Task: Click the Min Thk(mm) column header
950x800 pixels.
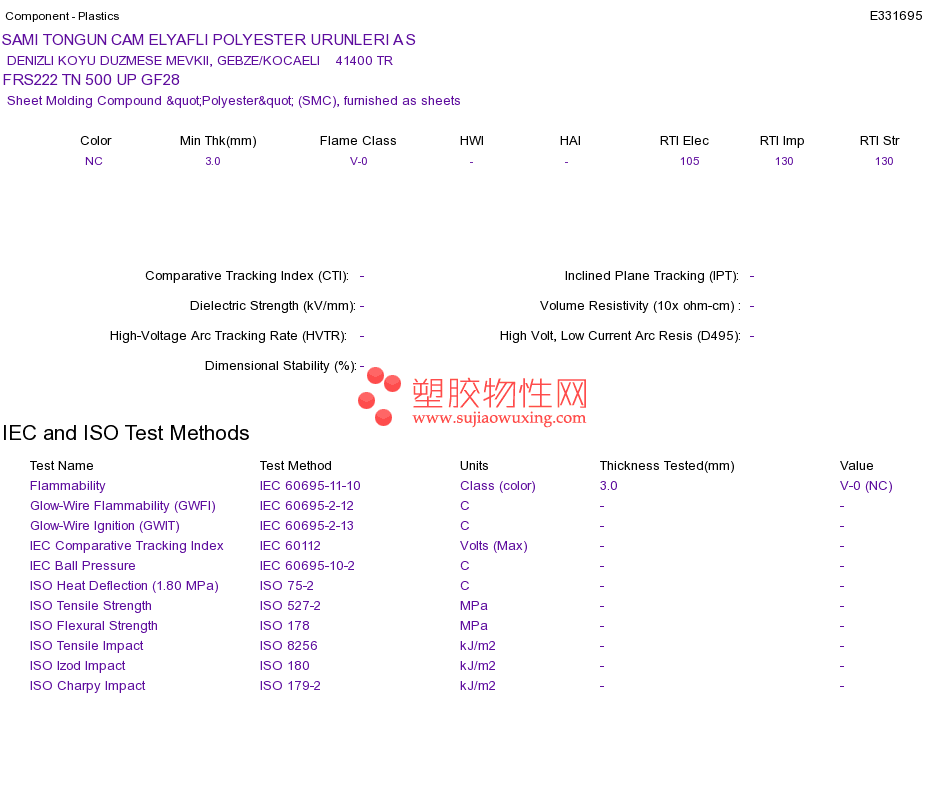Action: [x=218, y=141]
